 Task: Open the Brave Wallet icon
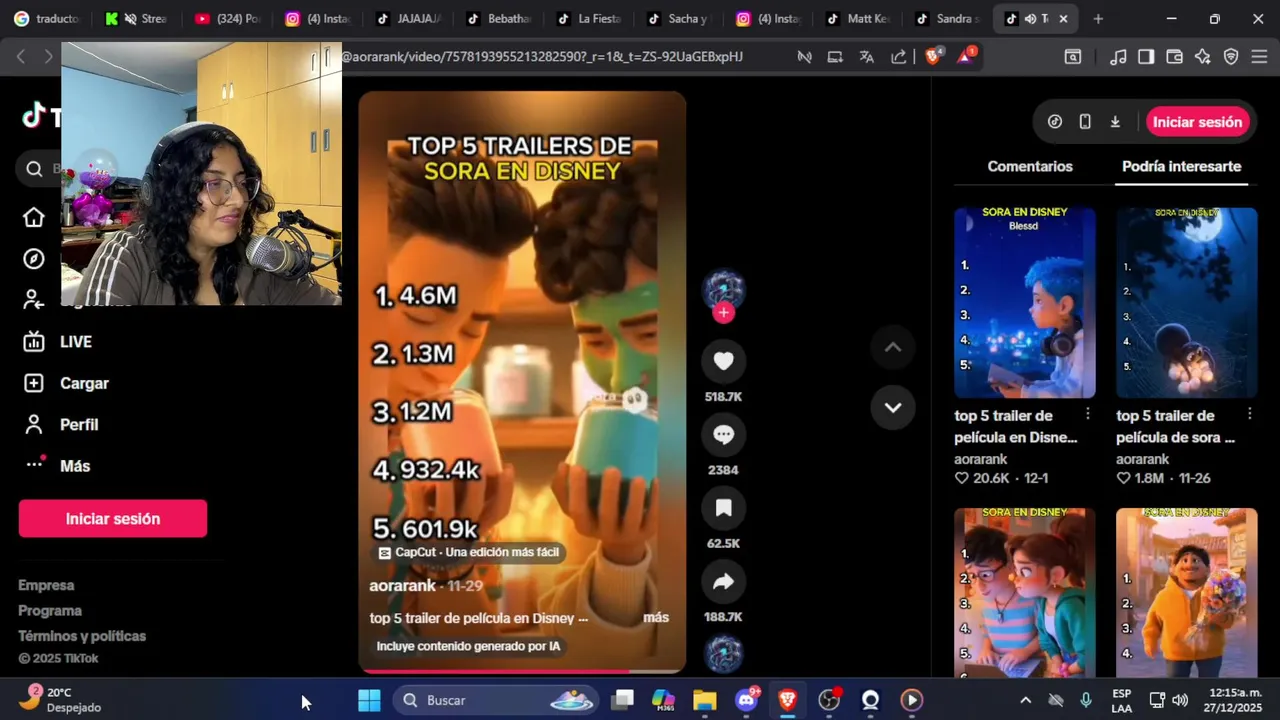click(x=1175, y=57)
